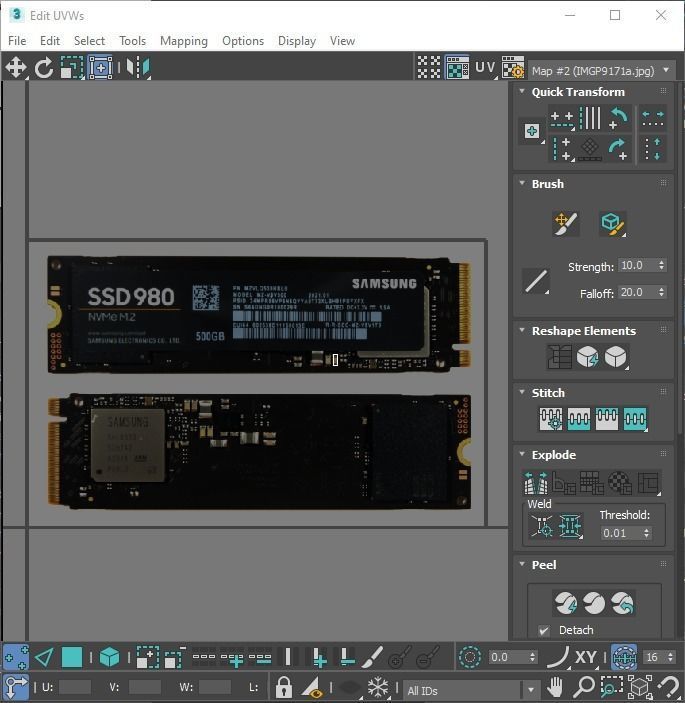Select the Scale selection tool

(x=72, y=68)
